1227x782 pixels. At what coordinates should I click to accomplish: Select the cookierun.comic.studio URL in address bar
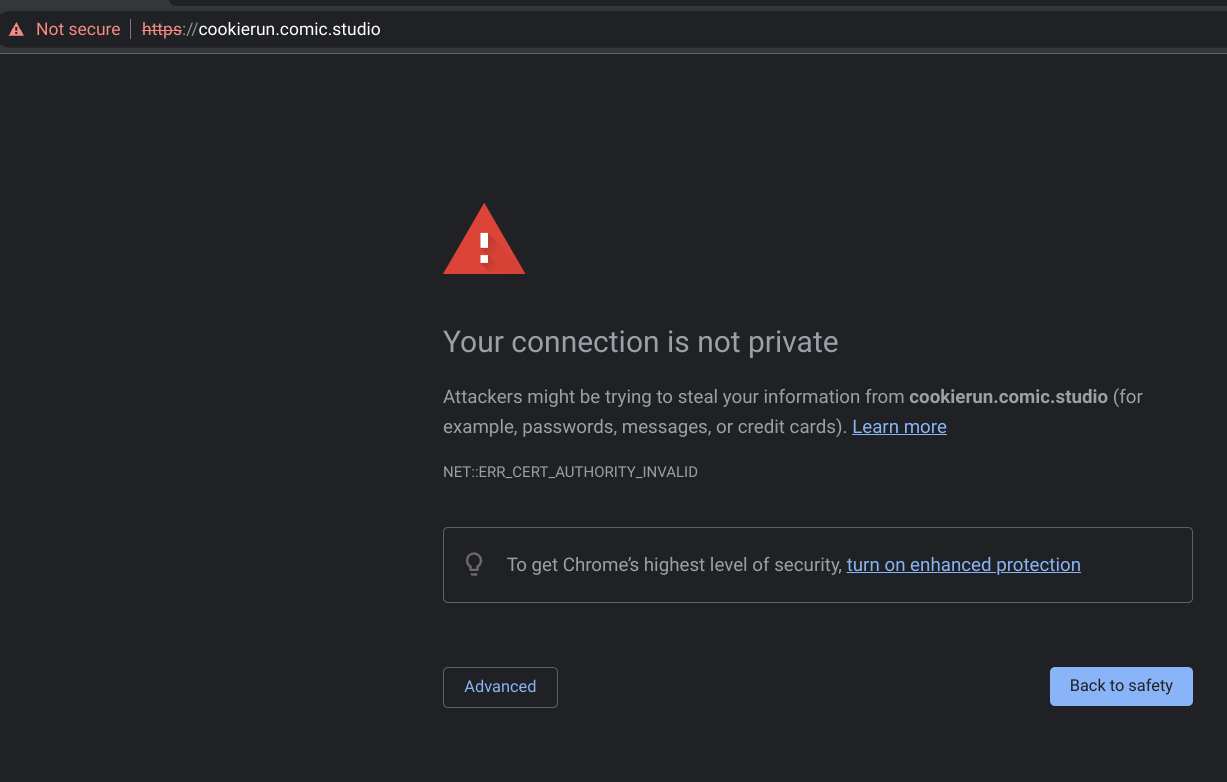point(288,29)
